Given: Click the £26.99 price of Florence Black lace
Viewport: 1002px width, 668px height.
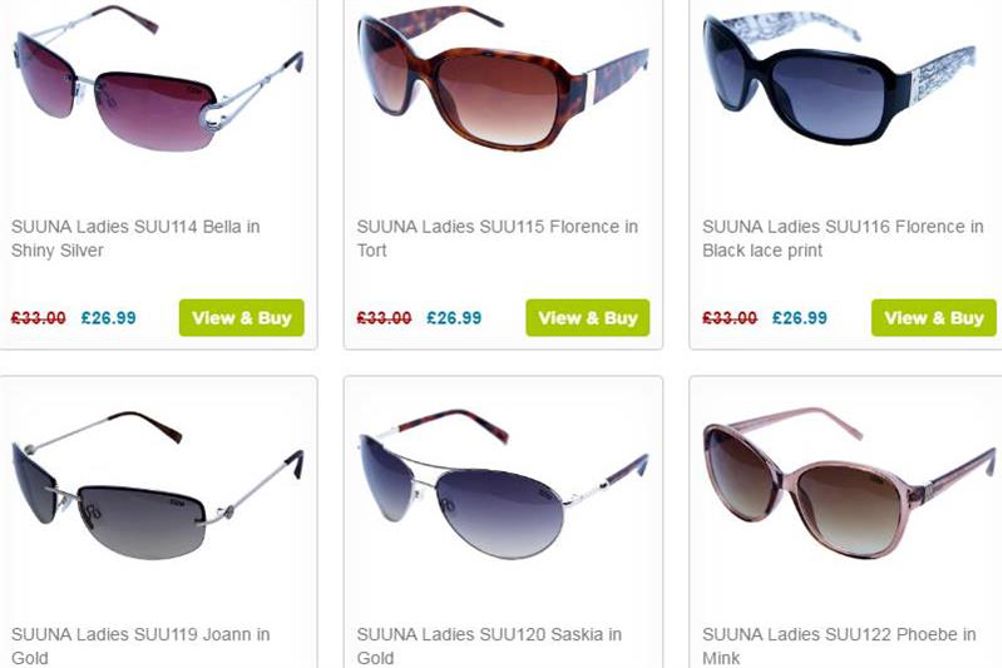Looking at the screenshot, I should coord(800,318).
